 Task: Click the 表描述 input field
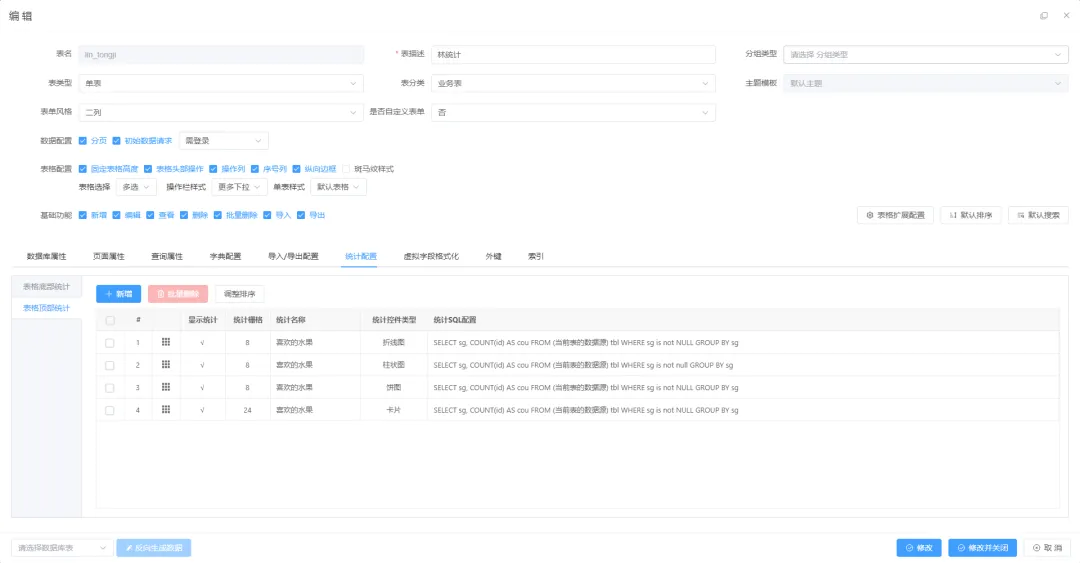[573, 54]
